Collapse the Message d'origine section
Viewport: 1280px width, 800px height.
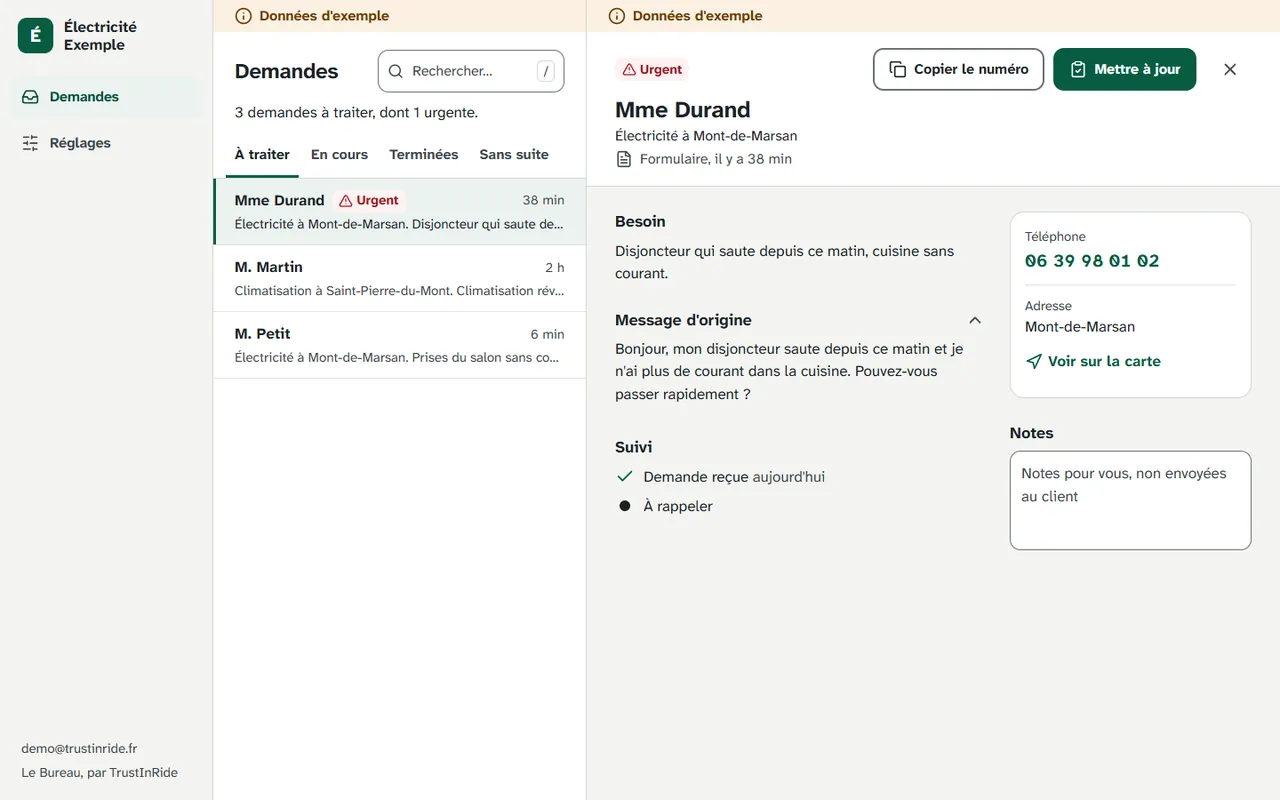coord(975,320)
